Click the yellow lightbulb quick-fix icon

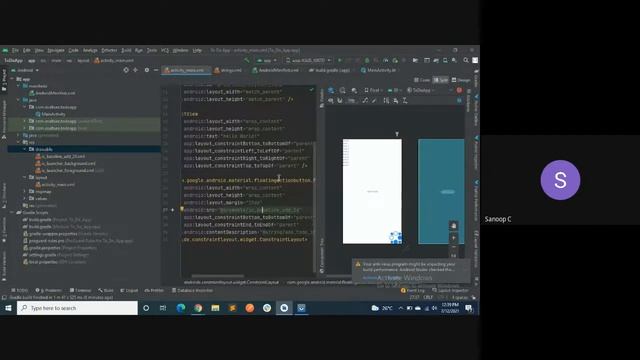pyautogui.click(x=182, y=209)
